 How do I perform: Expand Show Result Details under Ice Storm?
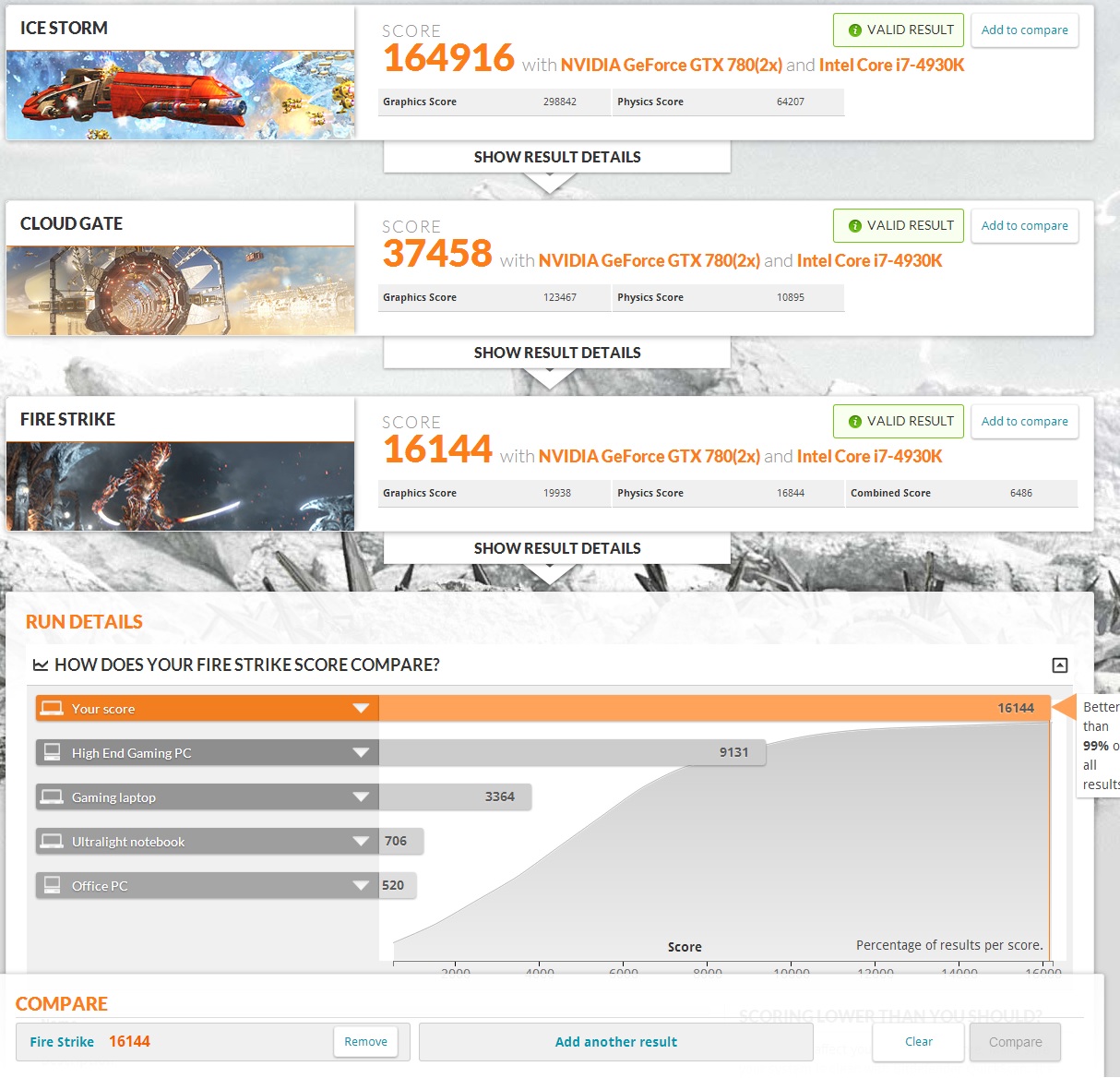pyautogui.click(x=557, y=157)
